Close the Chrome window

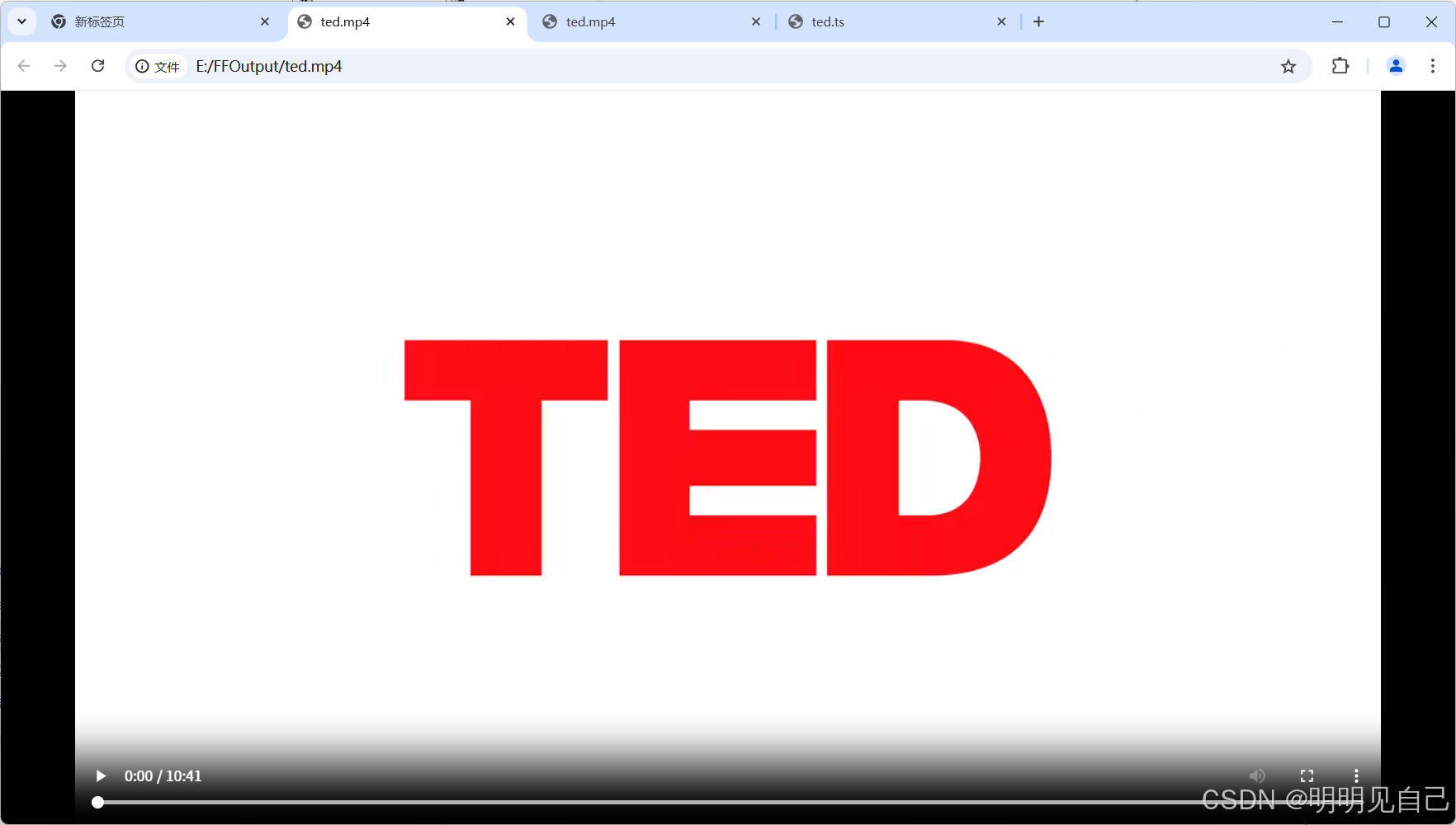(1431, 22)
